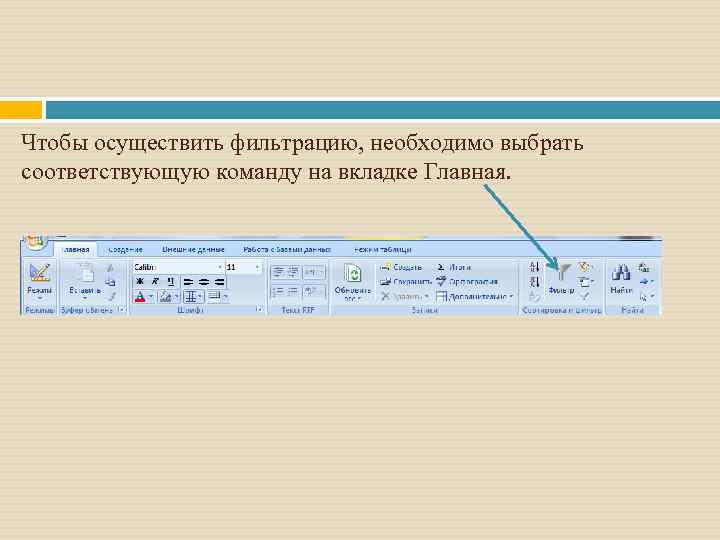Click the Go To arrow icon
720x540 pixels.
click(x=646, y=281)
